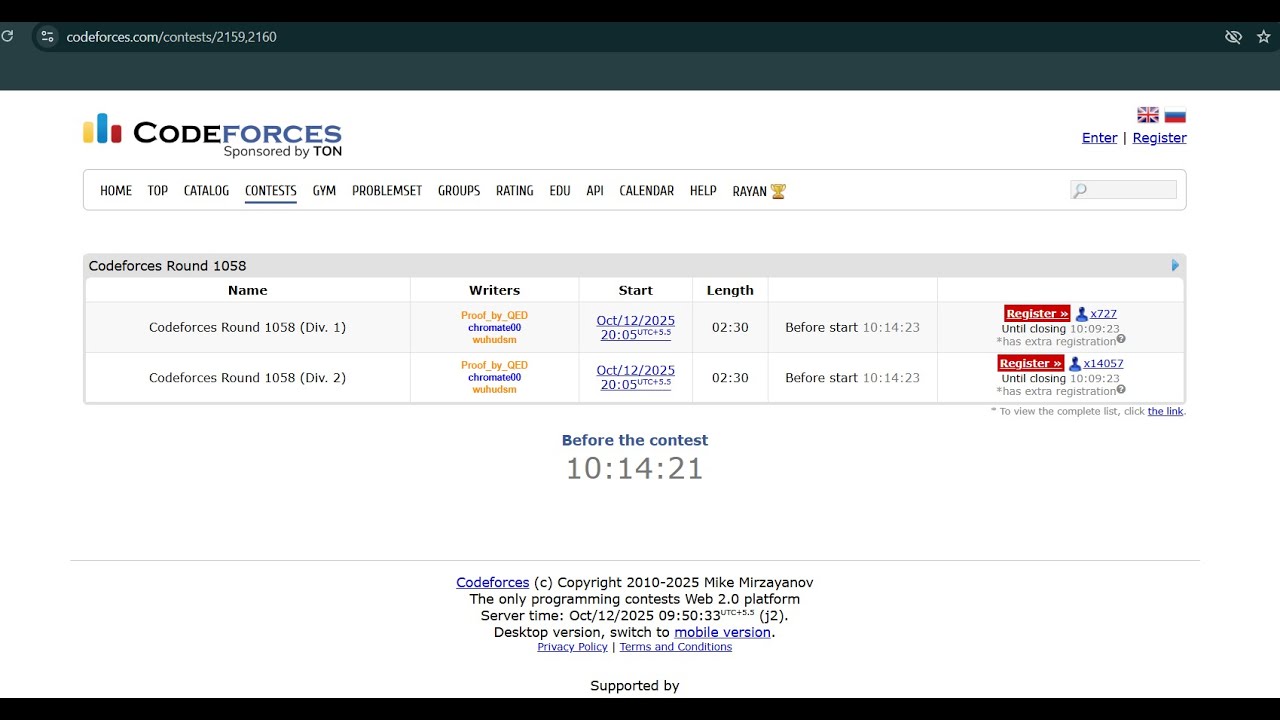Image resolution: width=1280 pixels, height=720 pixels.
Task: Open wuhudsm profile in Div. 2 row
Action: click(494, 390)
